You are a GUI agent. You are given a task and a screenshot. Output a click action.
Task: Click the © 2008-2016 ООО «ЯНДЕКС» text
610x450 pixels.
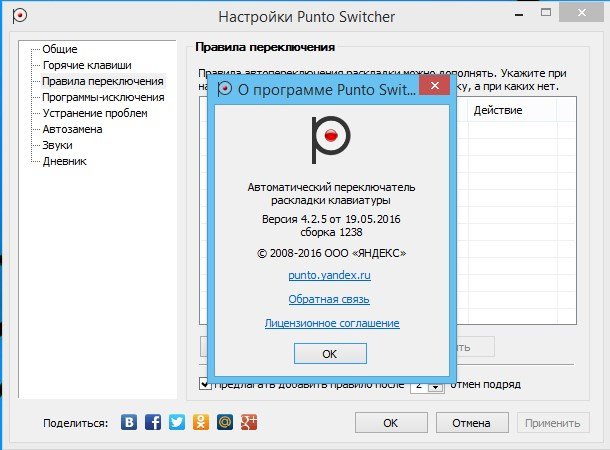click(331, 253)
